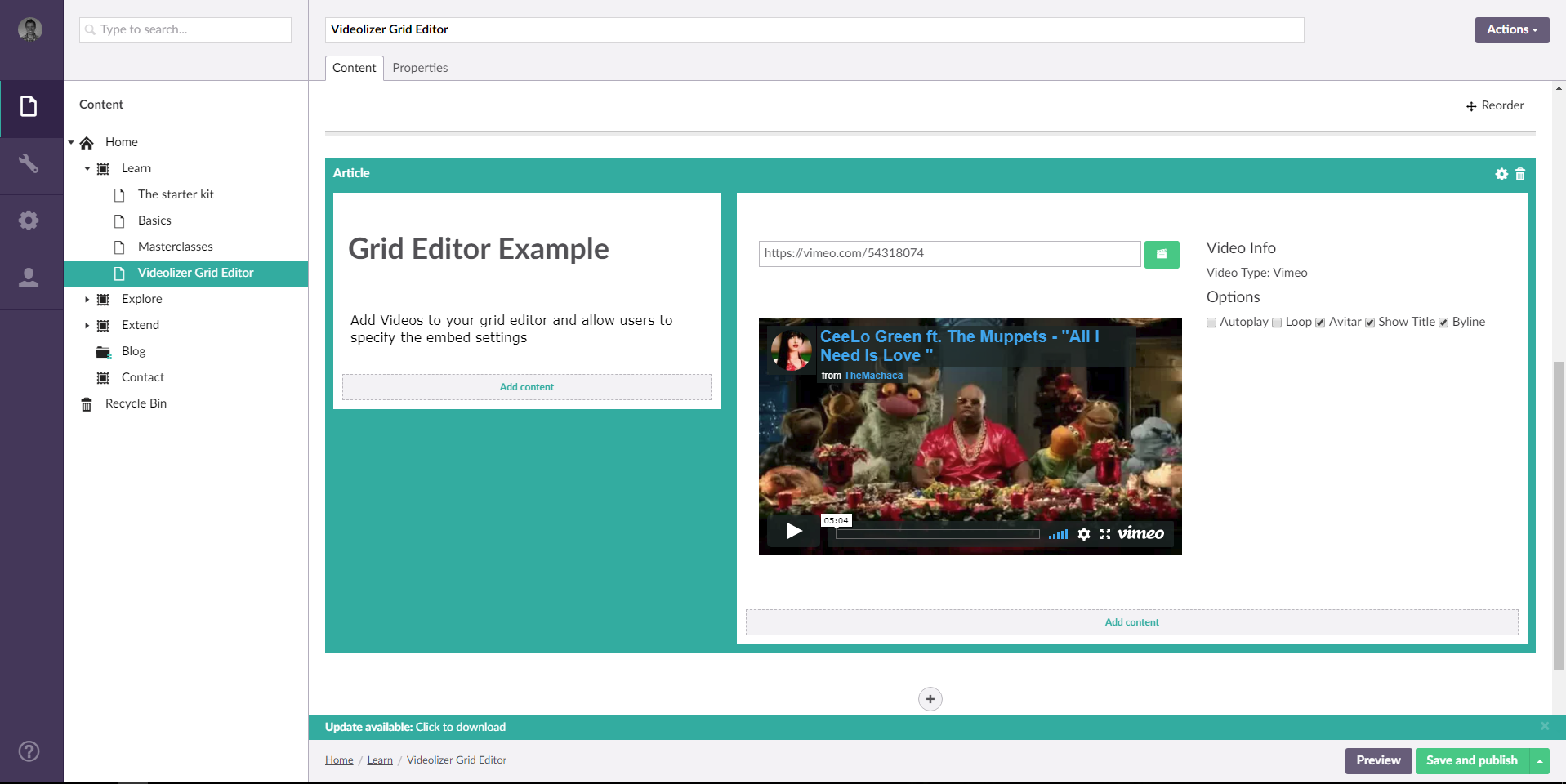Open Article row settings gear
This screenshot has height=784, width=1566.
[x=1501, y=174]
